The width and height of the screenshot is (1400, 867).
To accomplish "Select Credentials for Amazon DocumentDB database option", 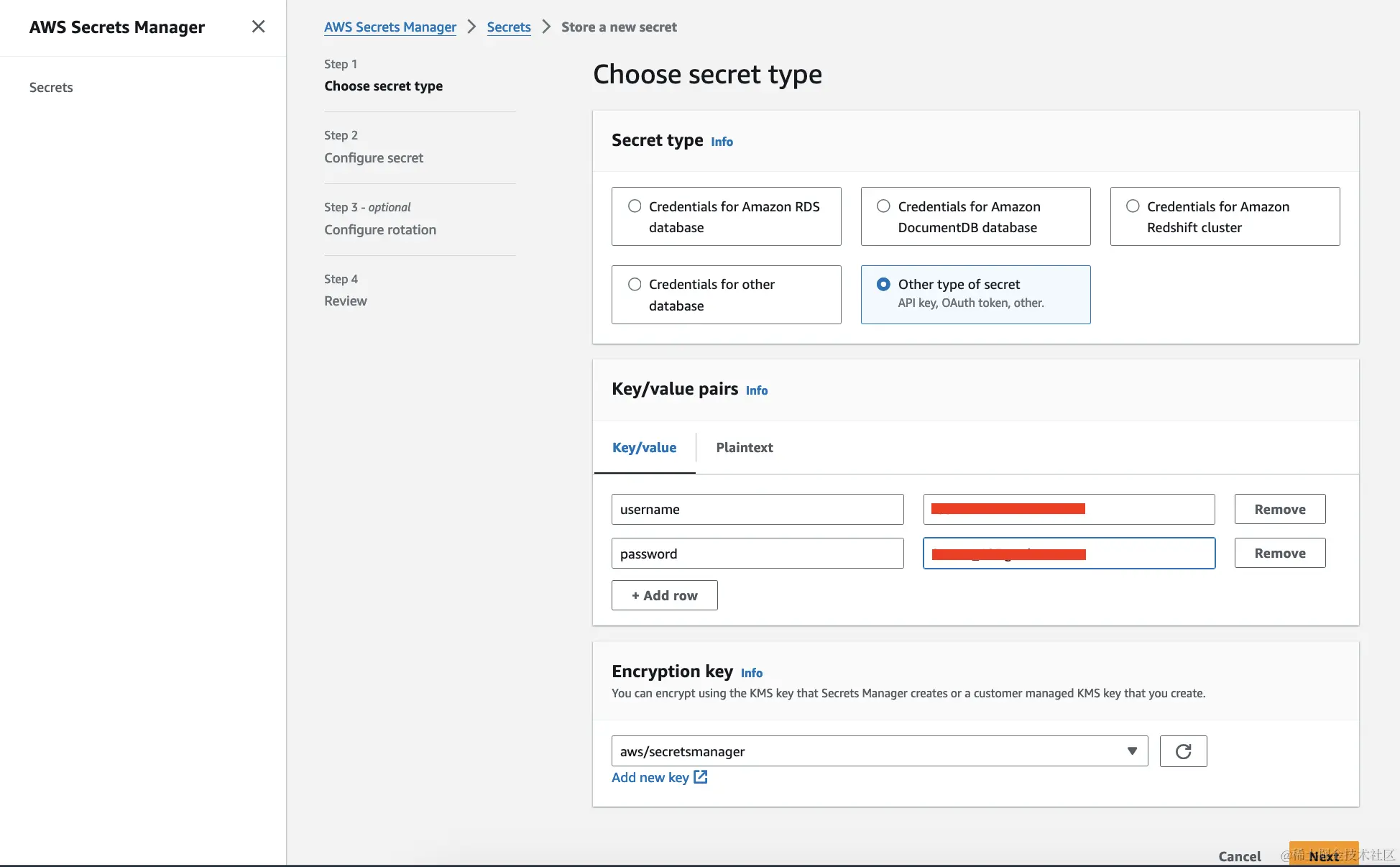I will click(x=883, y=206).
